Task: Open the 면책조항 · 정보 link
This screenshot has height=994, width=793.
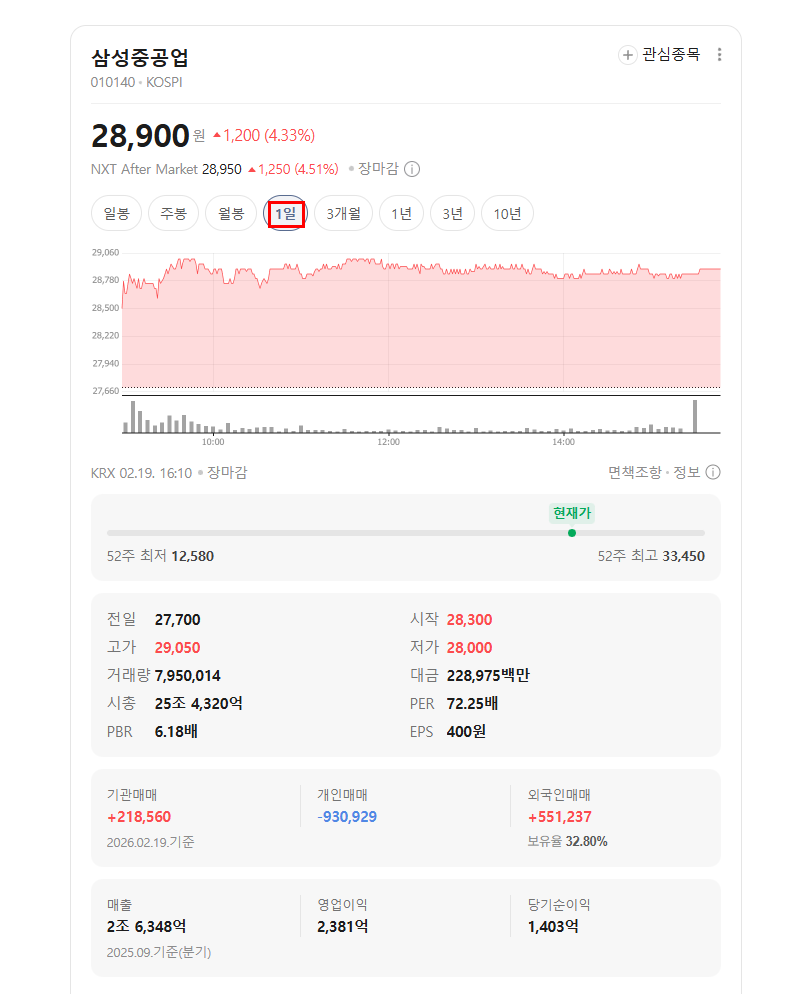Action: pos(654,472)
